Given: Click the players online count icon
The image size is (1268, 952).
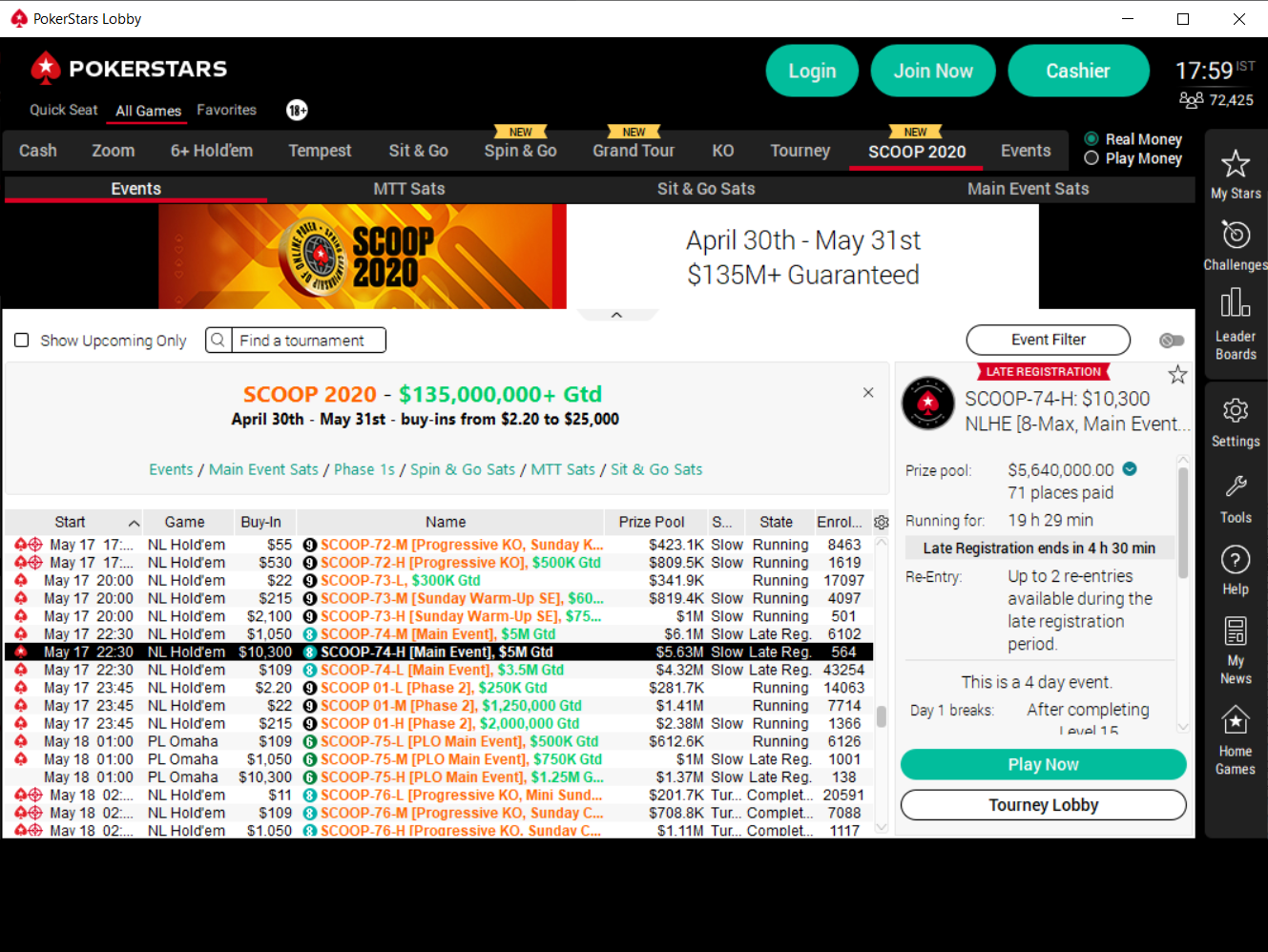Looking at the screenshot, I should tap(1191, 99).
